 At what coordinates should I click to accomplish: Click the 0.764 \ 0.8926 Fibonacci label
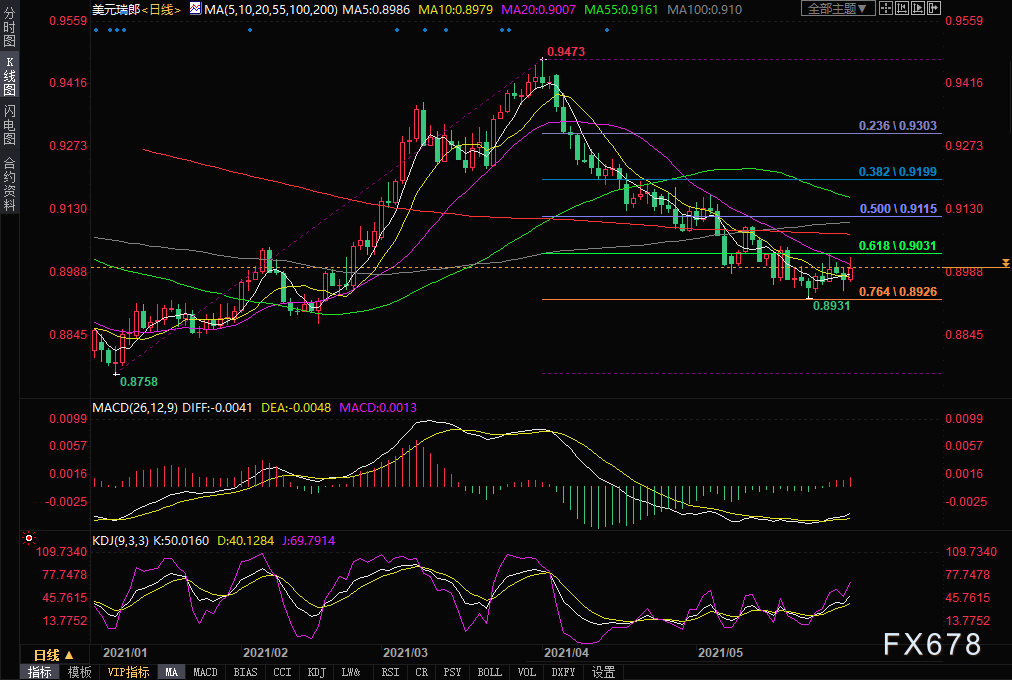[897, 292]
